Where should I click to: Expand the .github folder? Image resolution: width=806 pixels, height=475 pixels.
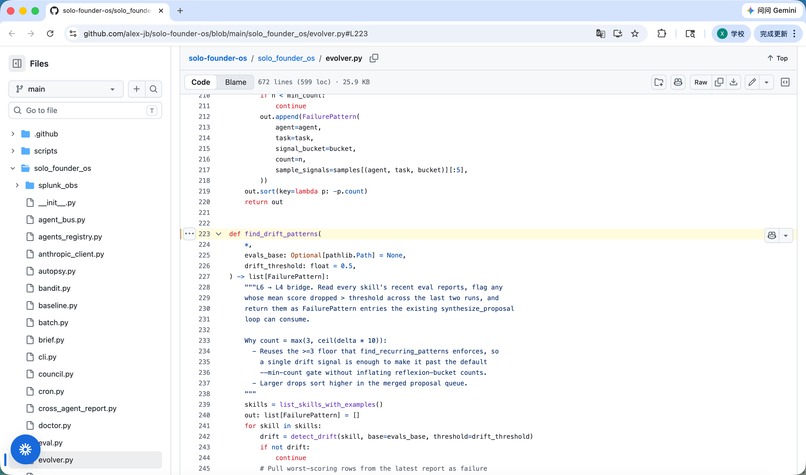click(x=13, y=134)
